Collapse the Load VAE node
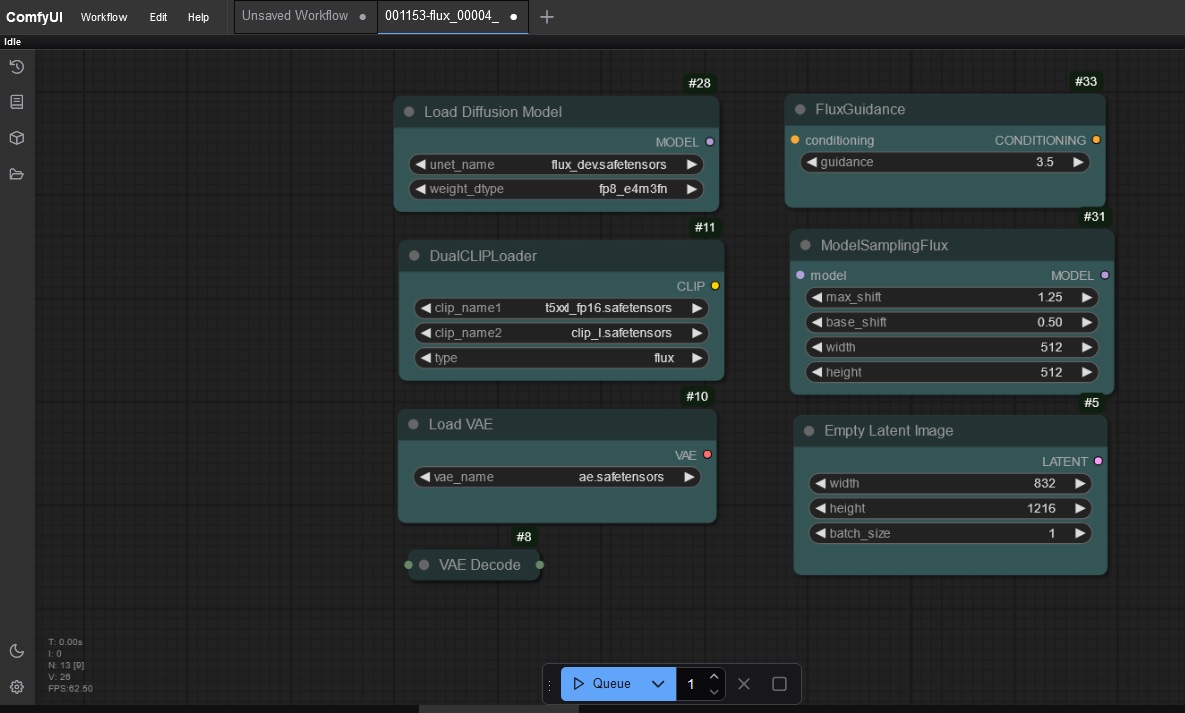Viewport: 1185px width, 713px height. click(x=413, y=424)
